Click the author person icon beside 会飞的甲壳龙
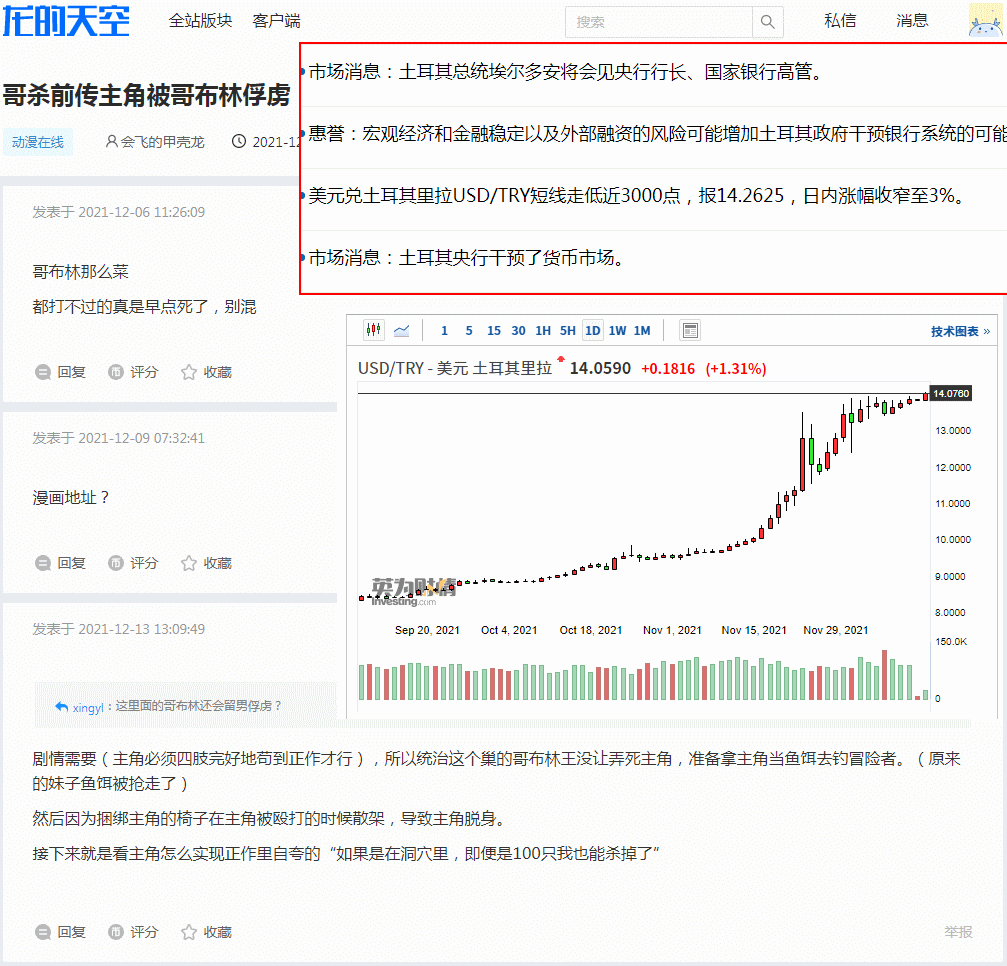 coord(112,141)
